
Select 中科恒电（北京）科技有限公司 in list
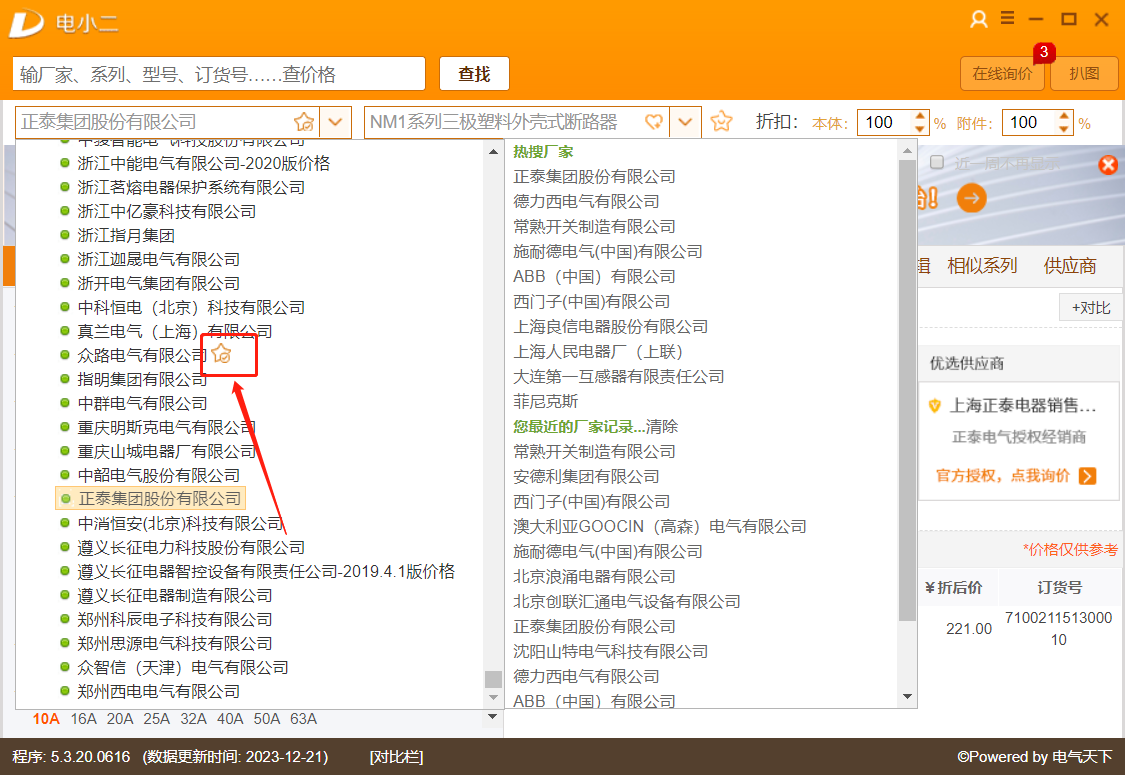(x=191, y=307)
